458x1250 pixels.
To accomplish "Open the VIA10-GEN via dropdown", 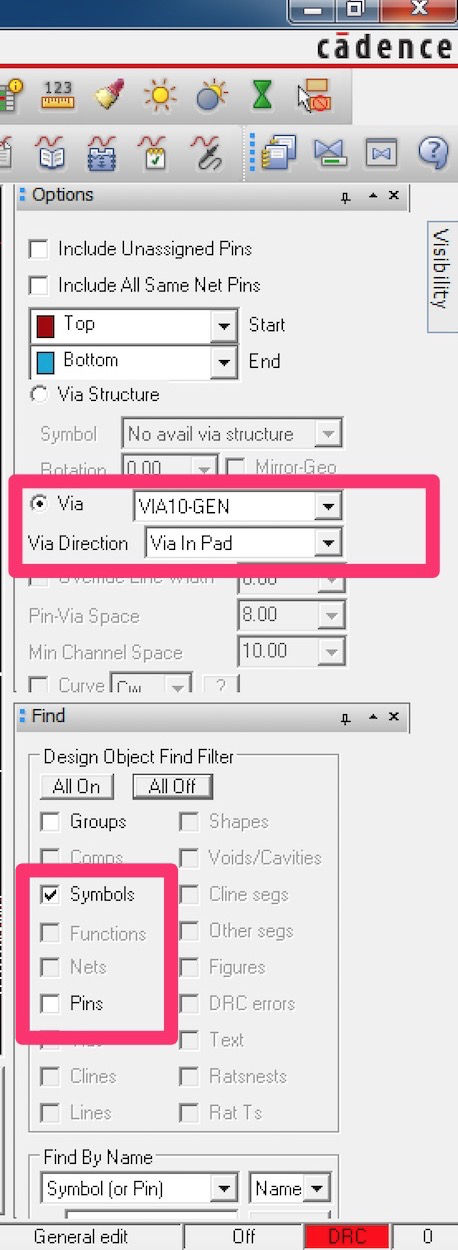I will (238, 507).
